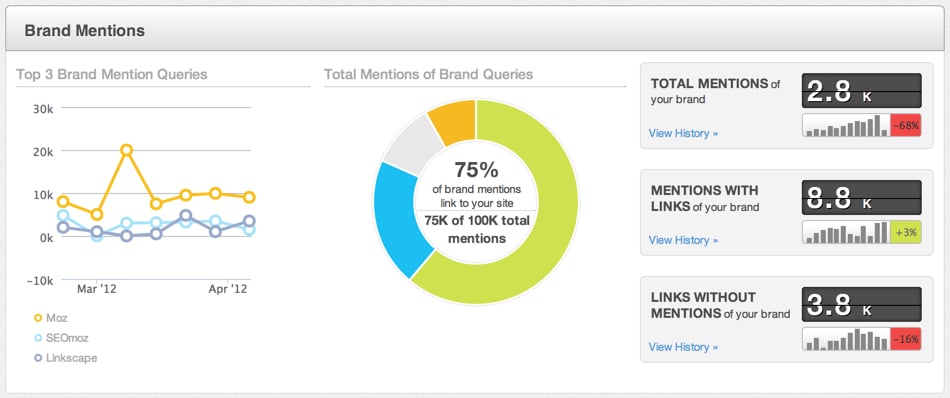Open View History for Links Without Mentions
Image resolution: width=950 pixels, height=398 pixels.
click(683, 347)
